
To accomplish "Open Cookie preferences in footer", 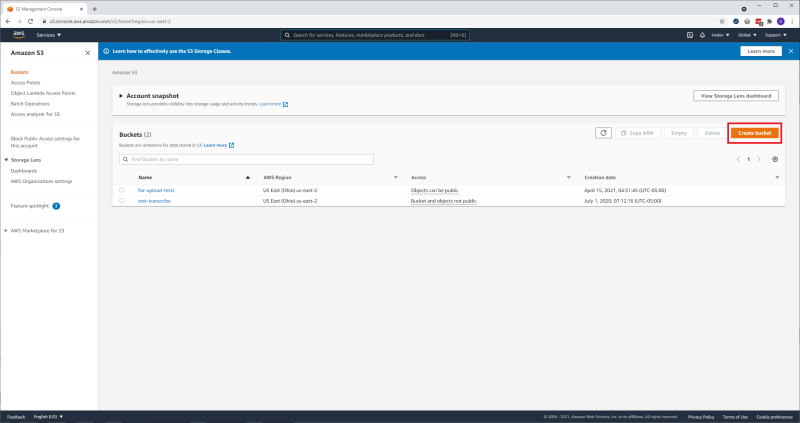I will 774,417.
